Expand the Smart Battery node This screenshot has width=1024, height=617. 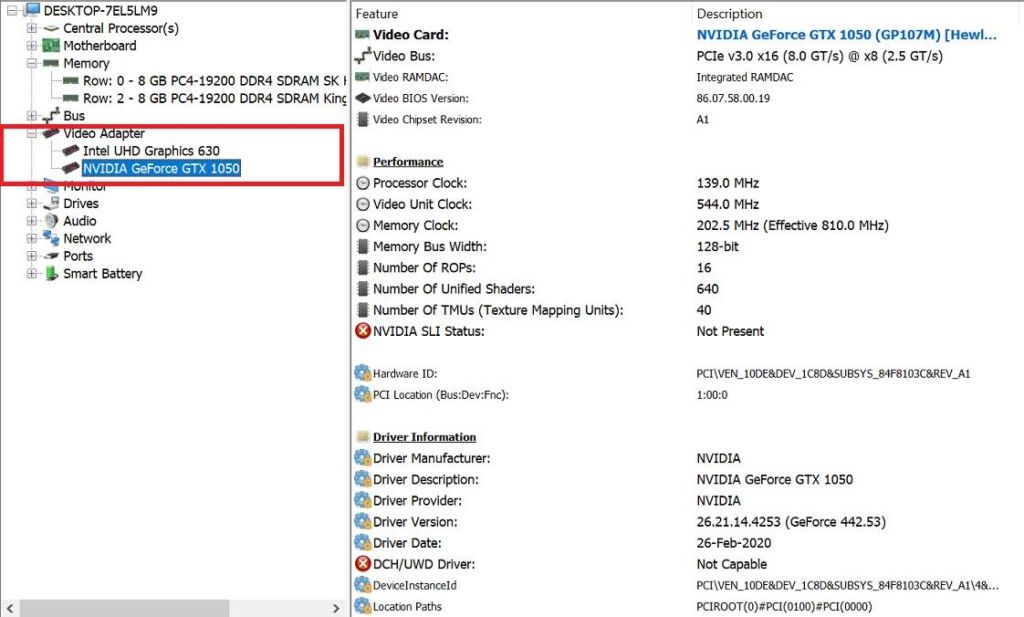[31, 274]
